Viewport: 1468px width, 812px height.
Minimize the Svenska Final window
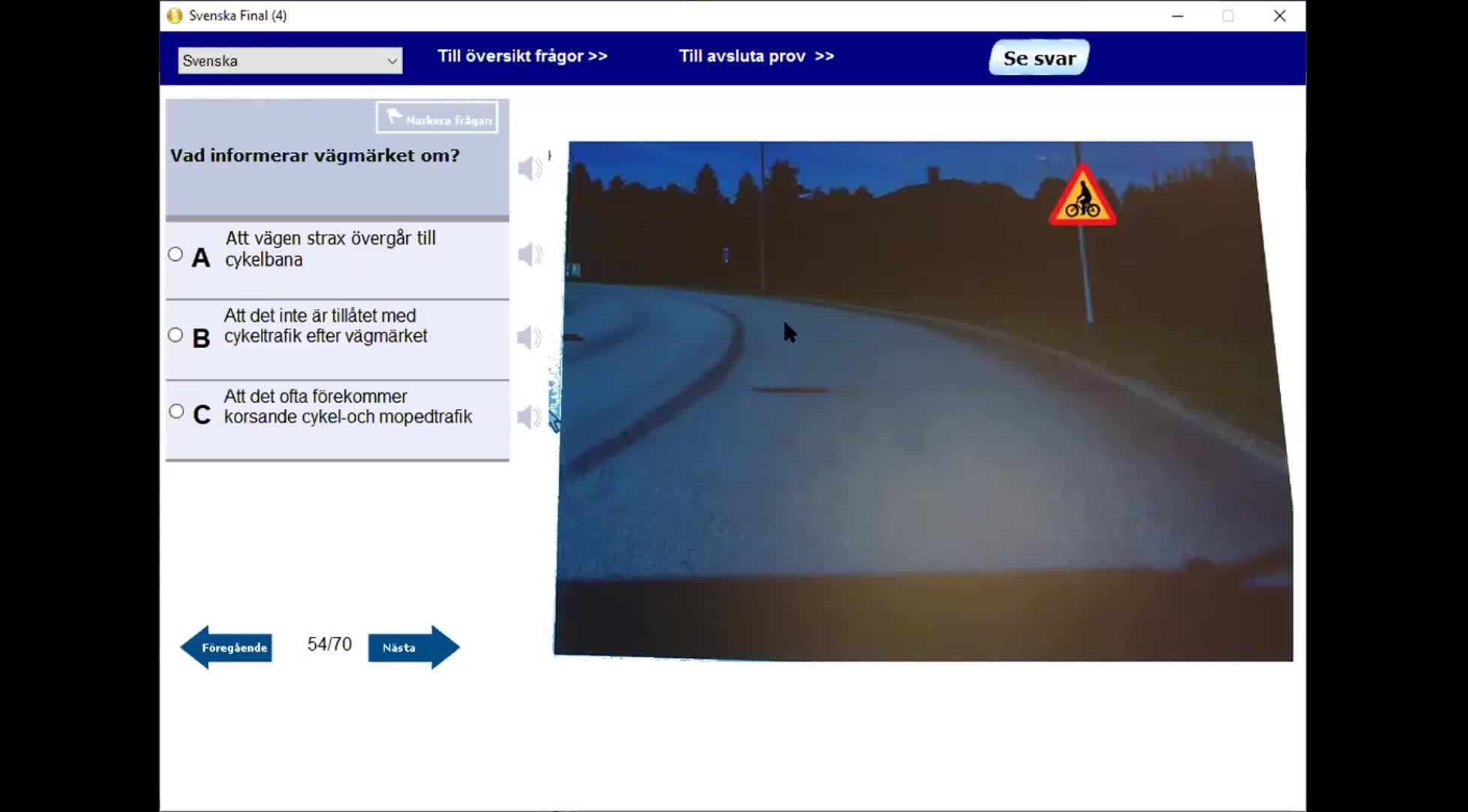(x=1178, y=16)
